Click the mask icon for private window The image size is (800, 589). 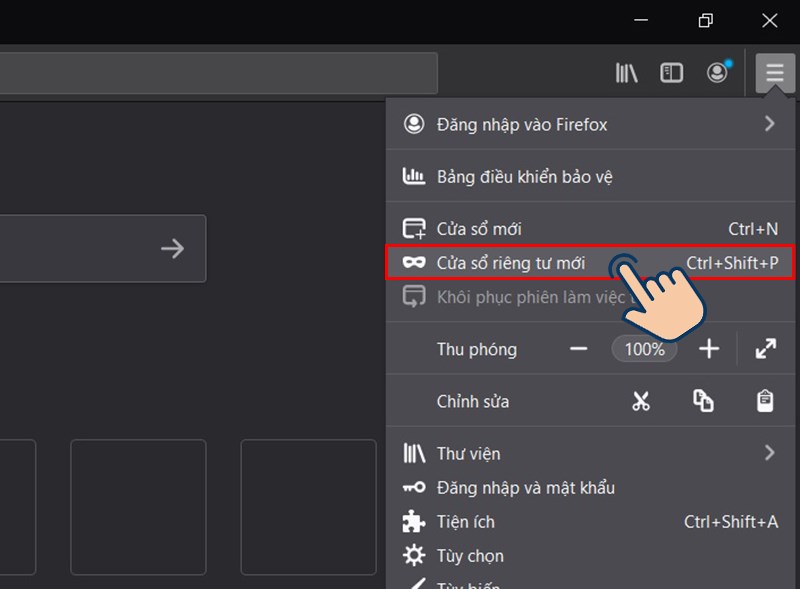pos(414,263)
